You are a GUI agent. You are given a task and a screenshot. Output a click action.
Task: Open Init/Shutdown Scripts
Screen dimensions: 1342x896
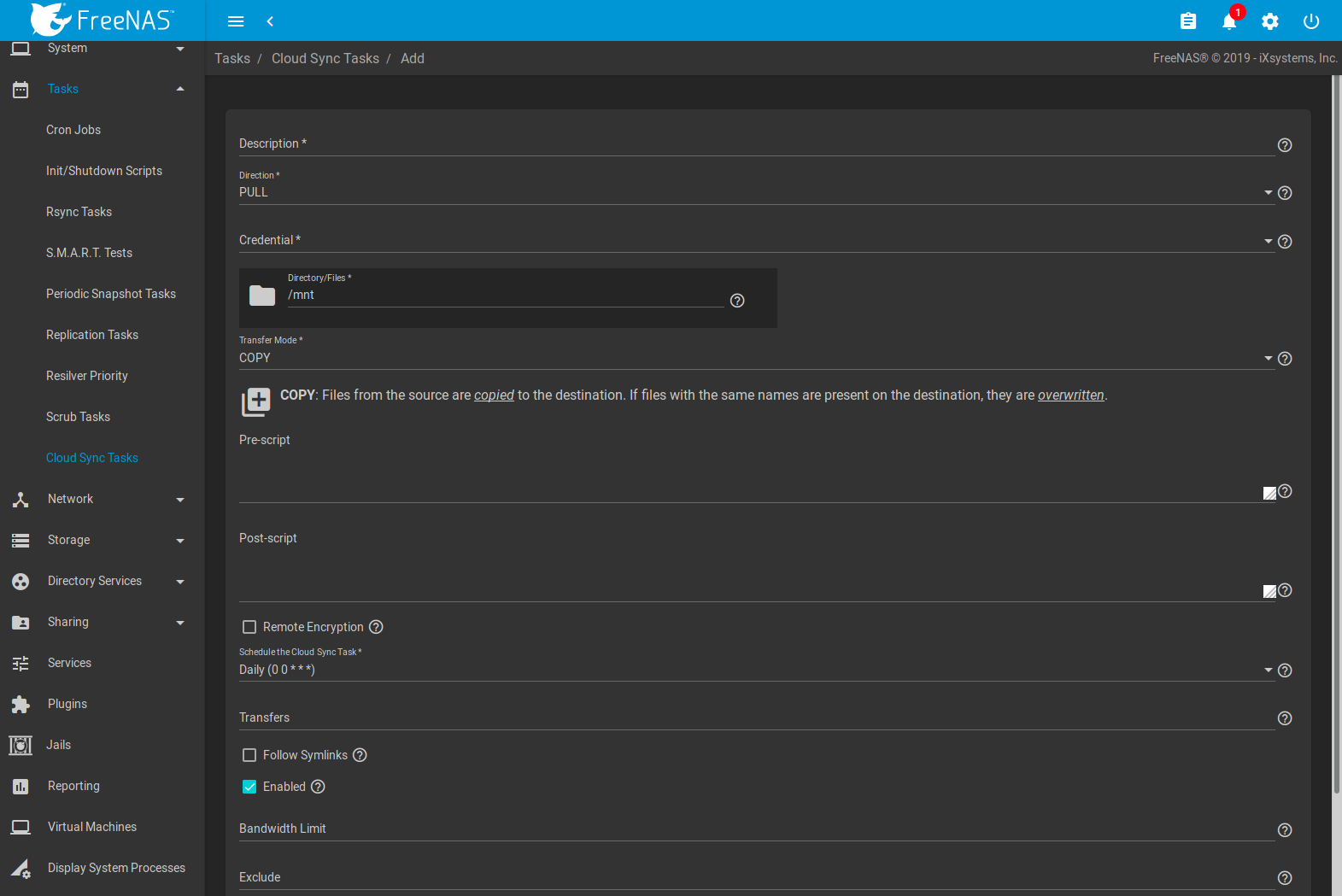coord(104,171)
